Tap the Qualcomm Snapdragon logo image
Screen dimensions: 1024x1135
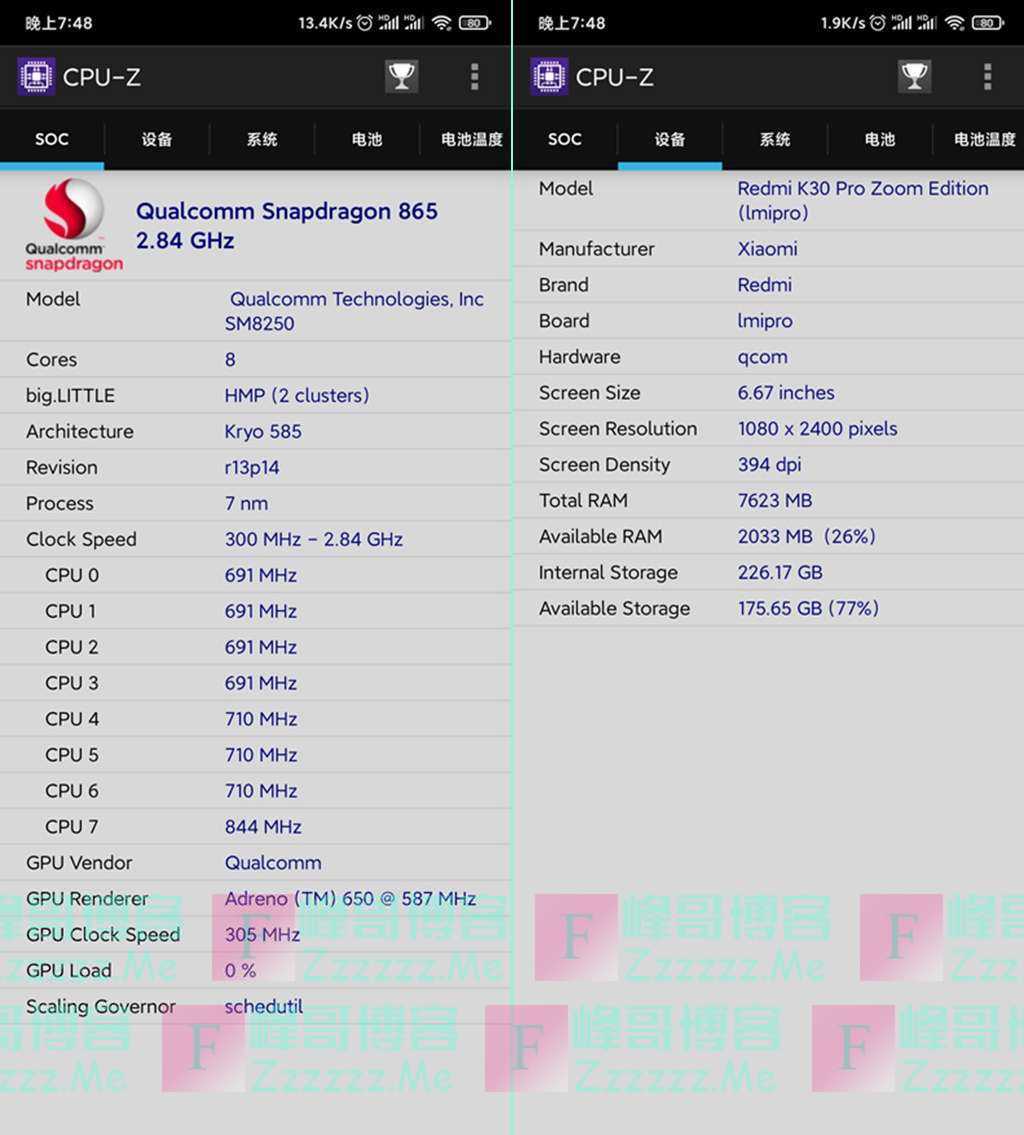tap(73, 225)
